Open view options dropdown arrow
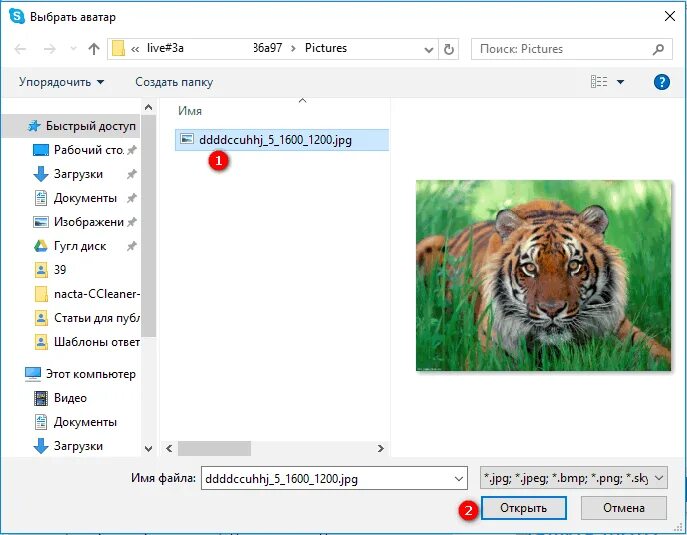 pos(620,81)
